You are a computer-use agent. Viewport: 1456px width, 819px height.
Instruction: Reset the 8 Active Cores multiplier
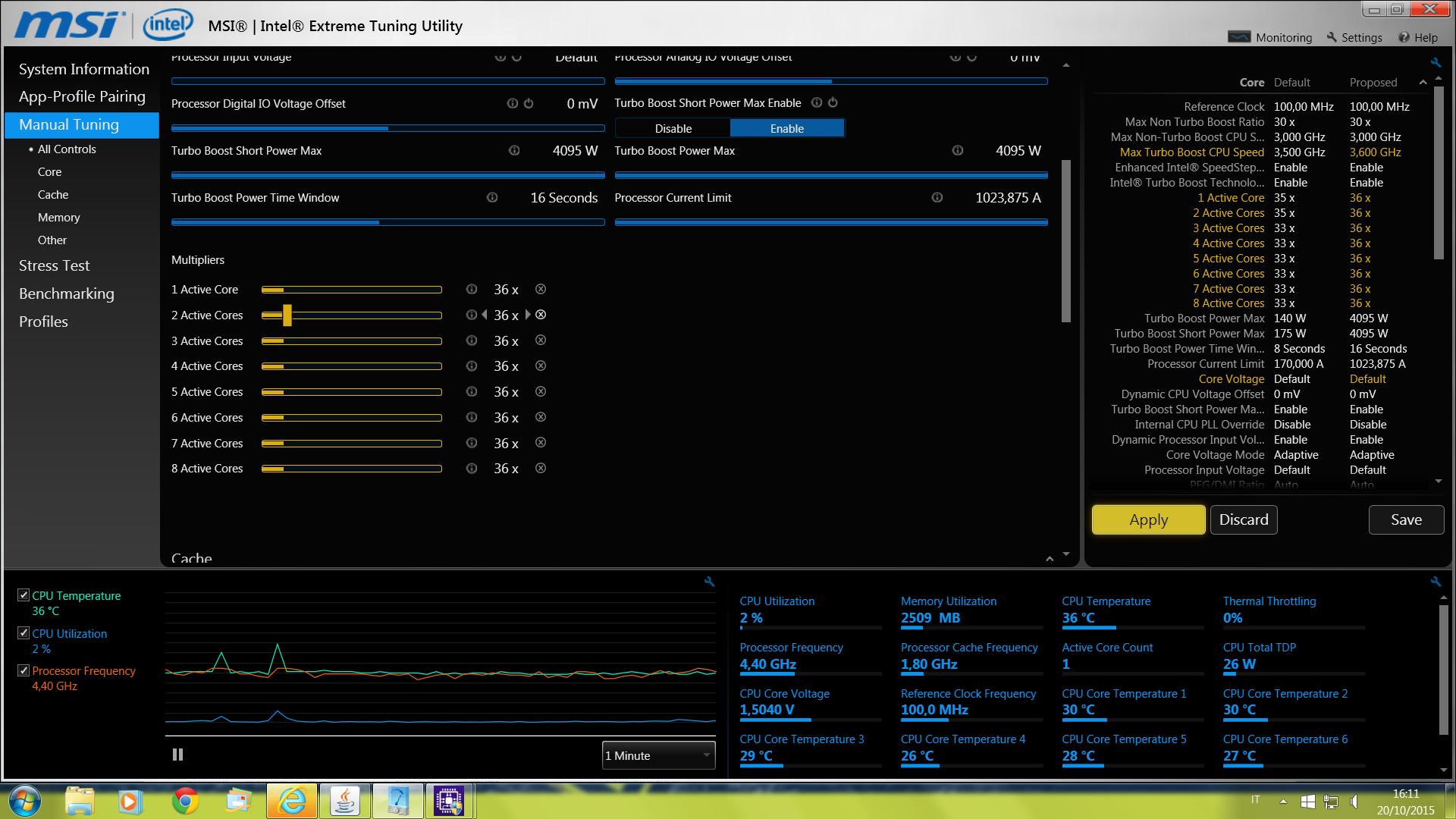[541, 469]
